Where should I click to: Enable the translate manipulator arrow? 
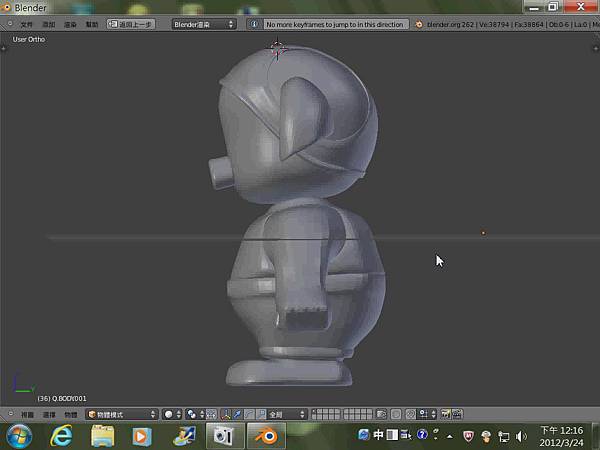coord(237,414)
